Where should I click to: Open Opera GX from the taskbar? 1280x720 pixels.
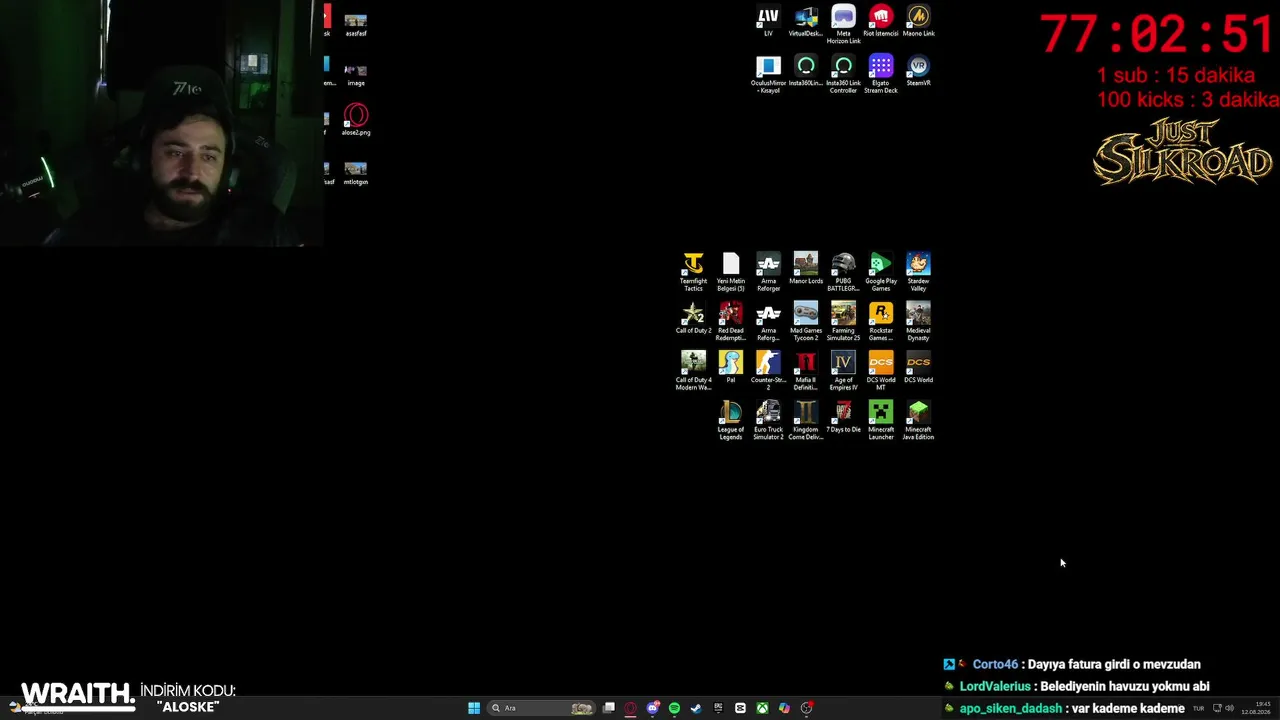pos(630,708)
